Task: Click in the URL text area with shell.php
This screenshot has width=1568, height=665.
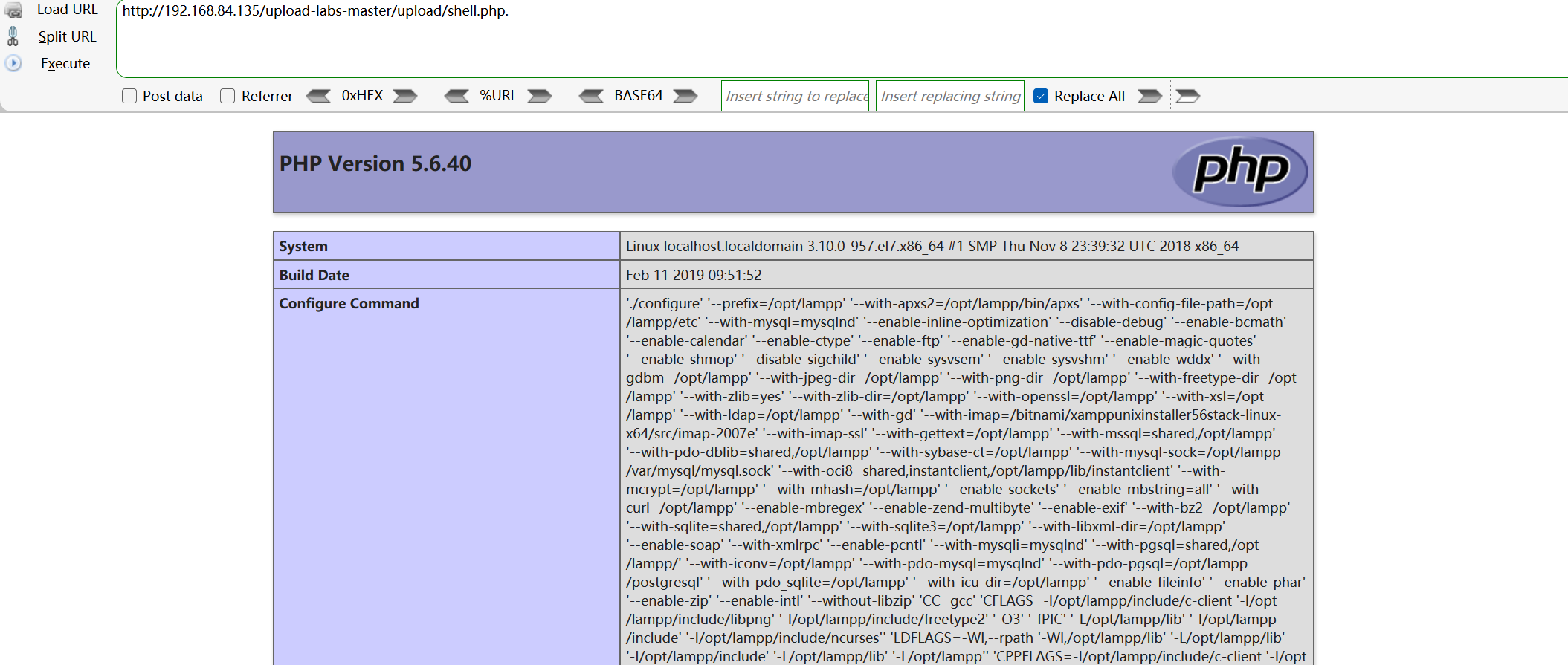Action: click(x=842, y=39)
